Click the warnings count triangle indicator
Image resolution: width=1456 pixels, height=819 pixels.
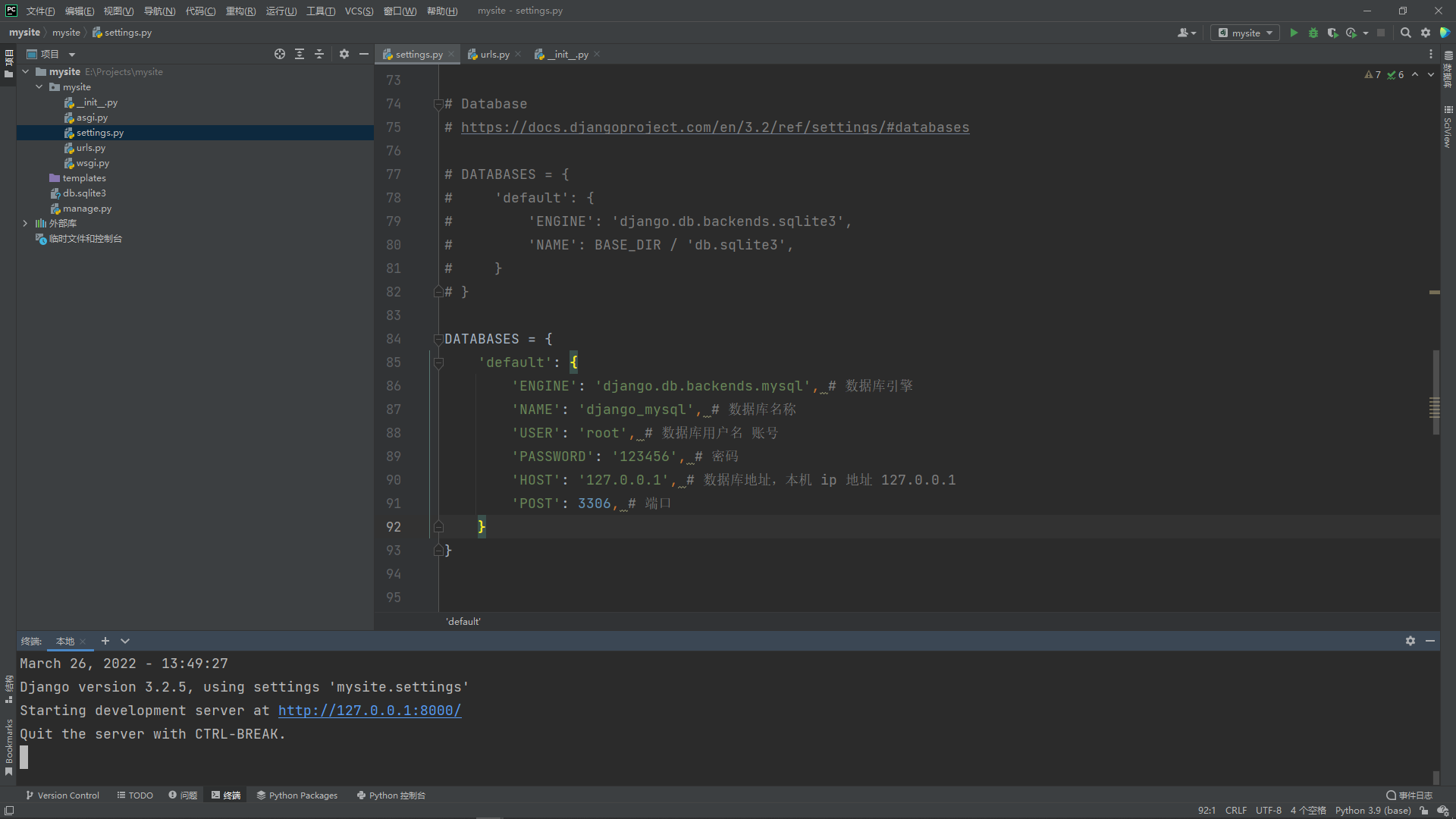click(1373, 74)
